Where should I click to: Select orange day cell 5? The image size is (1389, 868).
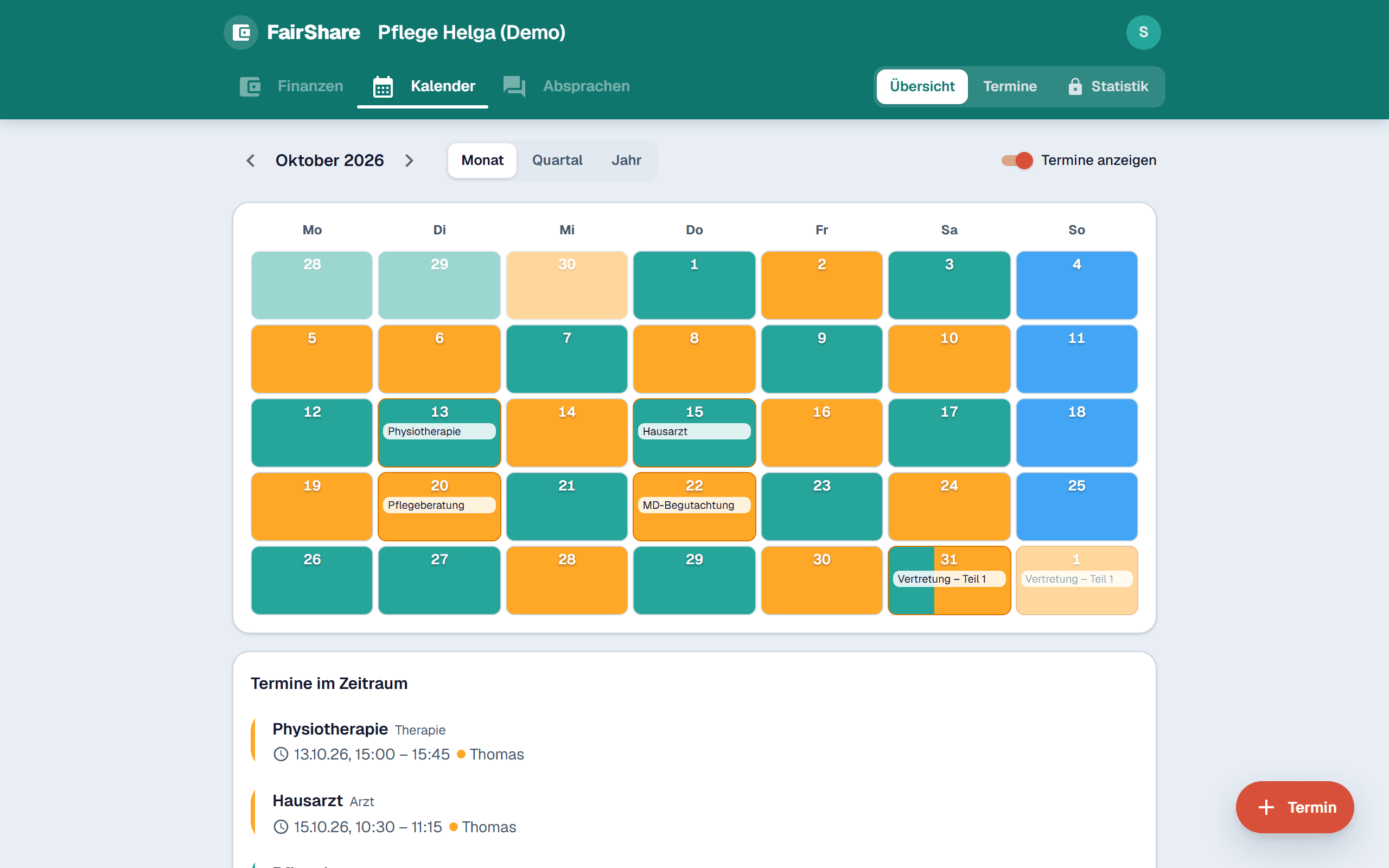(311, 359)
